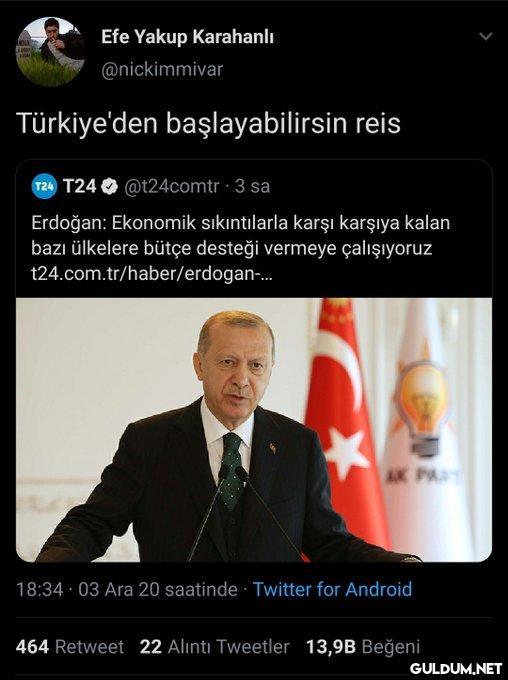Open the Efe Yakup Karahanlı display name
The image size is (508, 680).
click(x=187, y=37)
